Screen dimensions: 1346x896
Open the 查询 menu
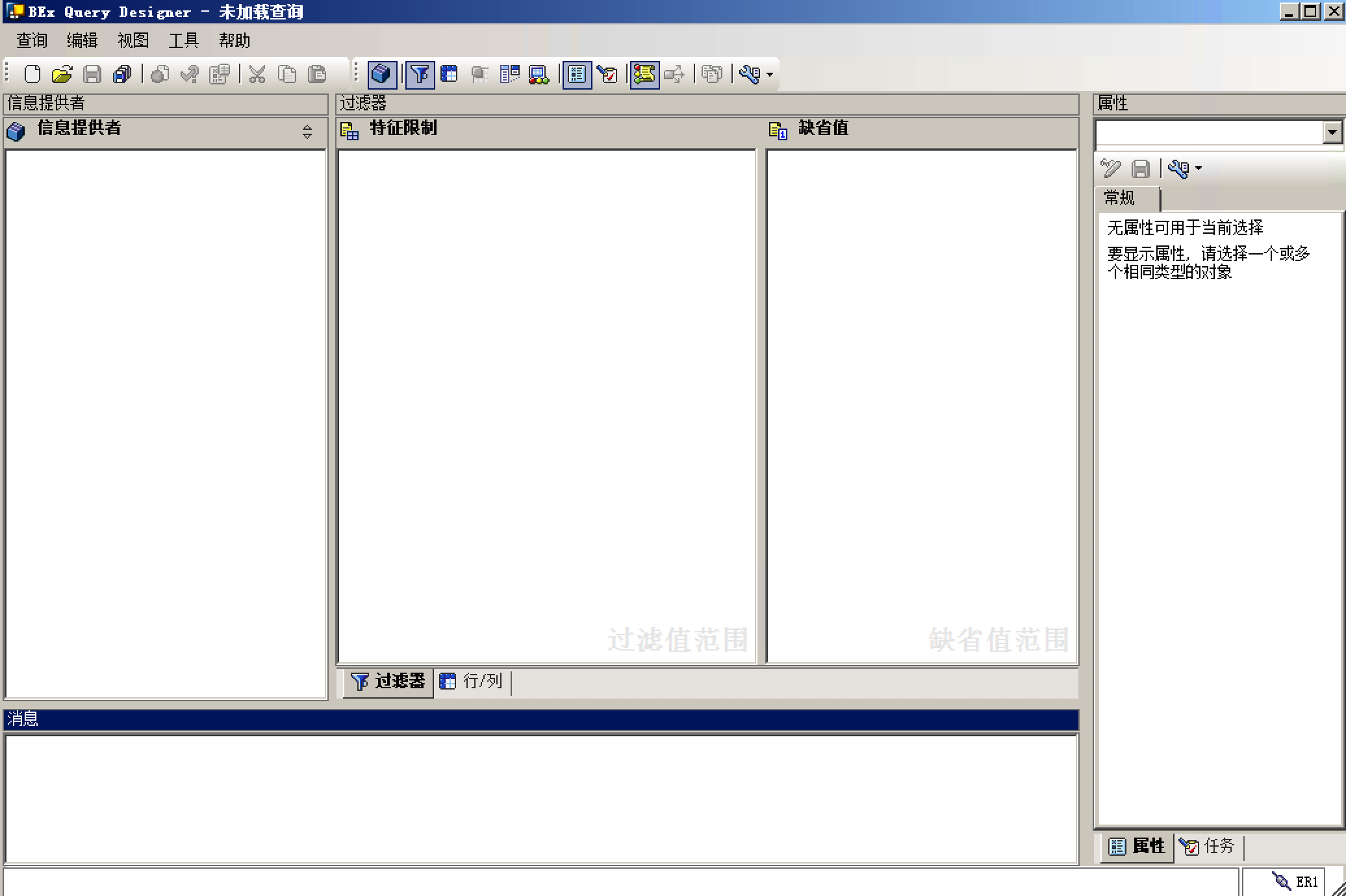[32, 40]
